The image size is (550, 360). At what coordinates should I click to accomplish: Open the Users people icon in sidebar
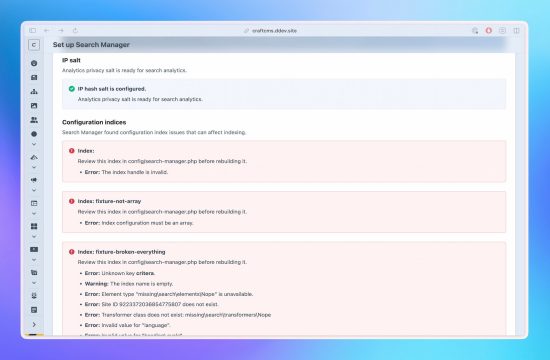34,120
